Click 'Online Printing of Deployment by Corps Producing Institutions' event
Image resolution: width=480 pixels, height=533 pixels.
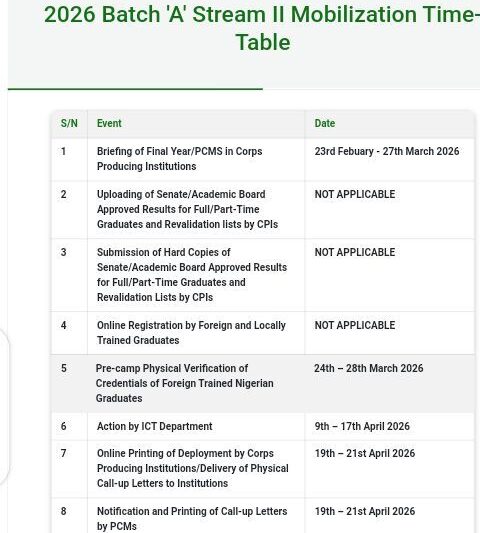click(x=193, y=468)
